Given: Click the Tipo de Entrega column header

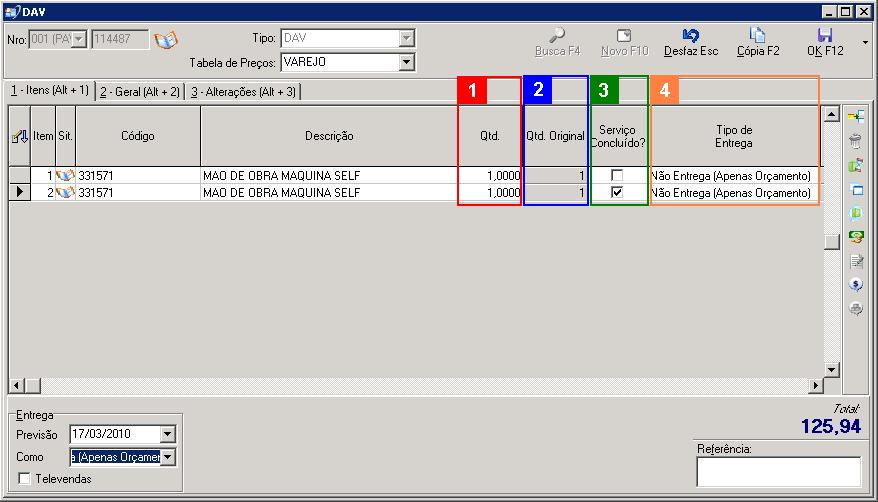Looking at the screenshot, I should coord(734,136).
